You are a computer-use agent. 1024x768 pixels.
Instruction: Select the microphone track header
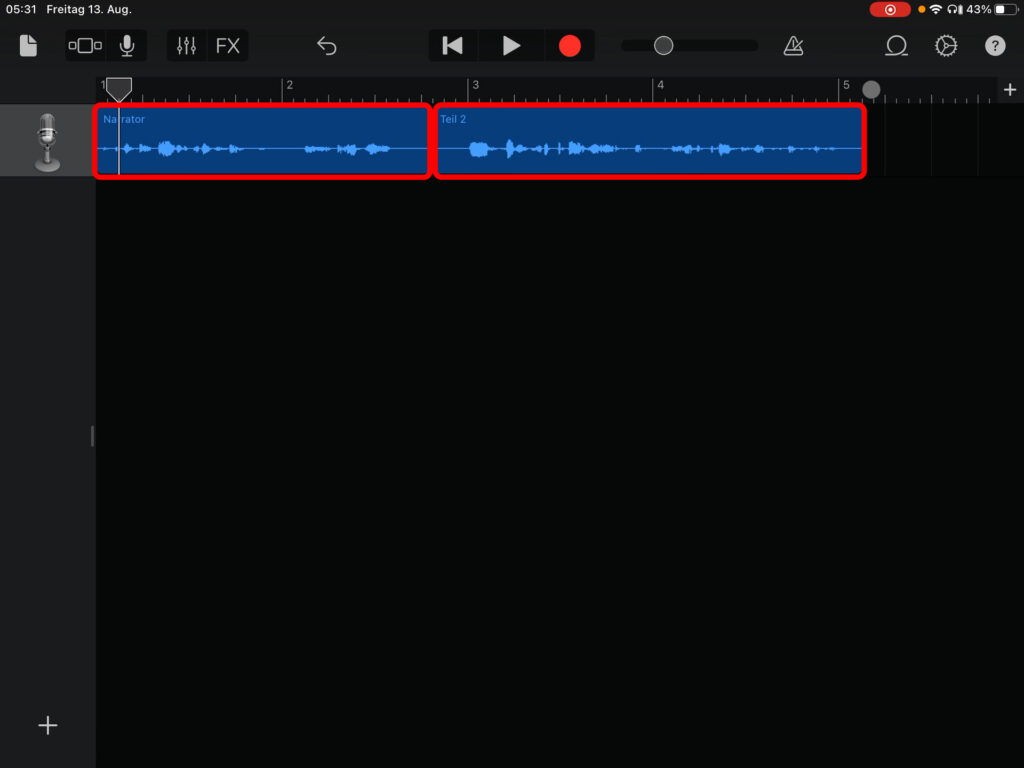[47, 142]
